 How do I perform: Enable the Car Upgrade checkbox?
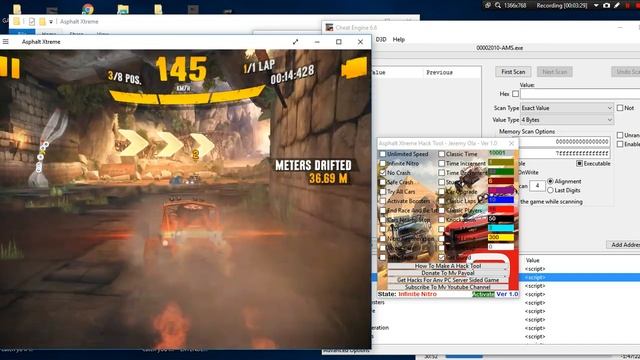[441, 191]
